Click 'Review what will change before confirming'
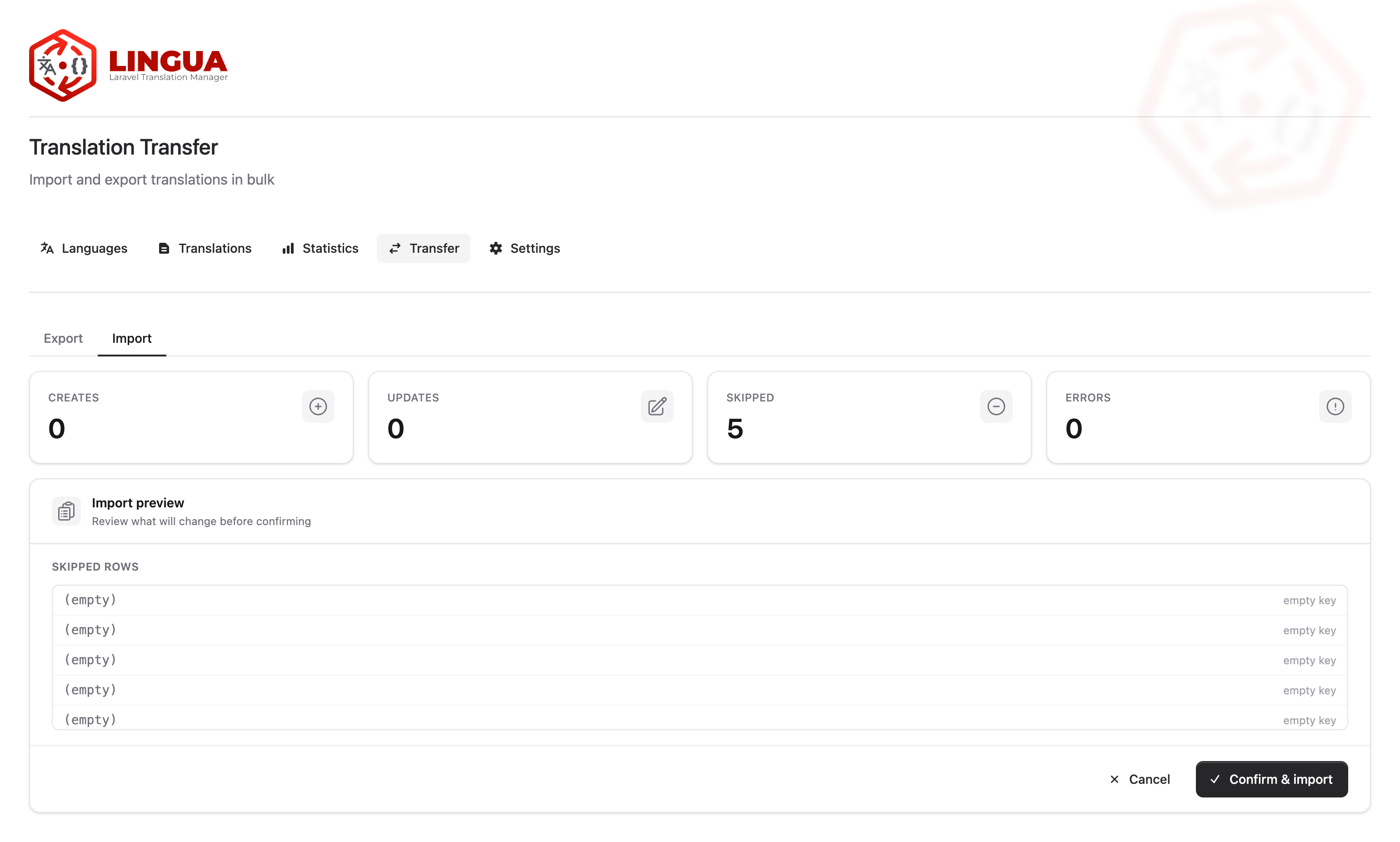Image resolution: width=1400 pixels, height=842 pixels. [201, 521]
